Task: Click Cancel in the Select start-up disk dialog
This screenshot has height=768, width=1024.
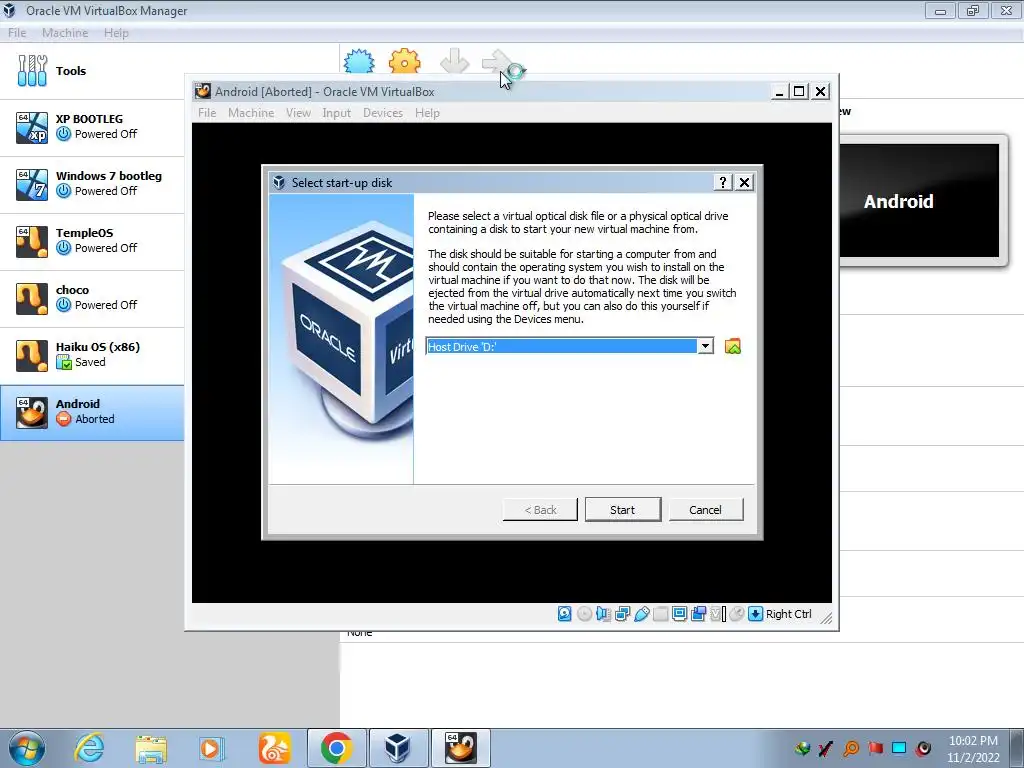Action: click(x=705, y=509)
